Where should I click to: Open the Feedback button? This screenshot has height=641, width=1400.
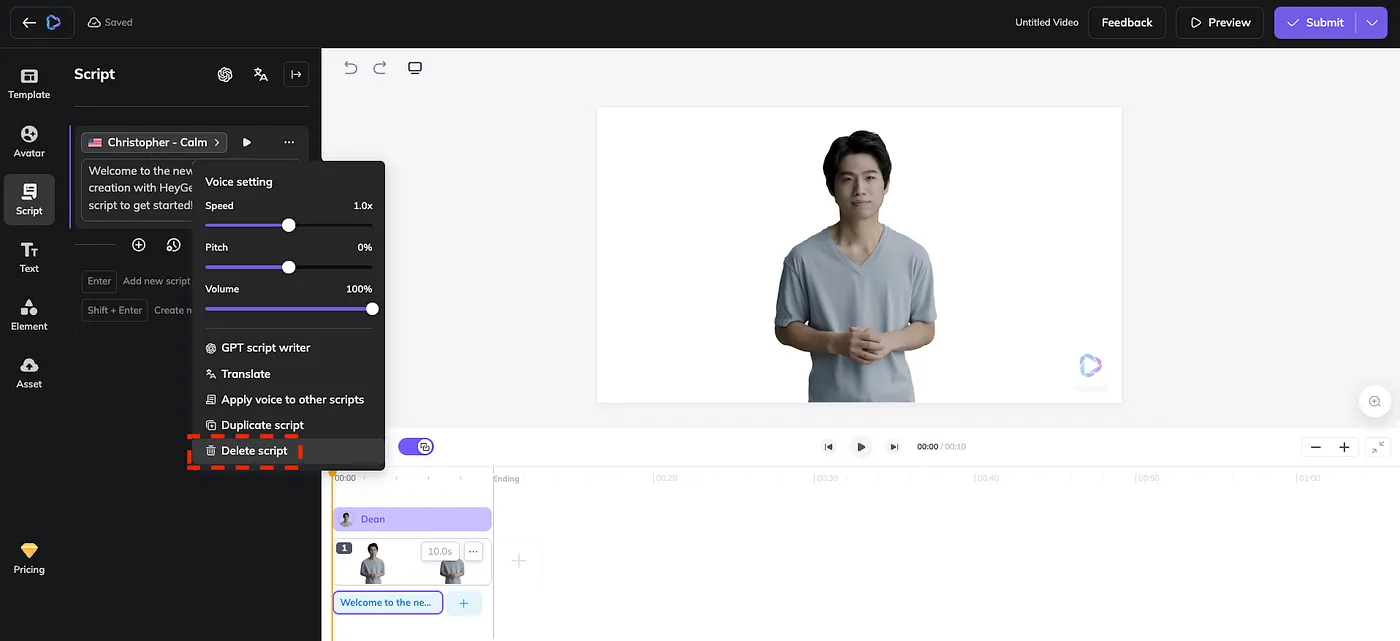pos(1127,22)
